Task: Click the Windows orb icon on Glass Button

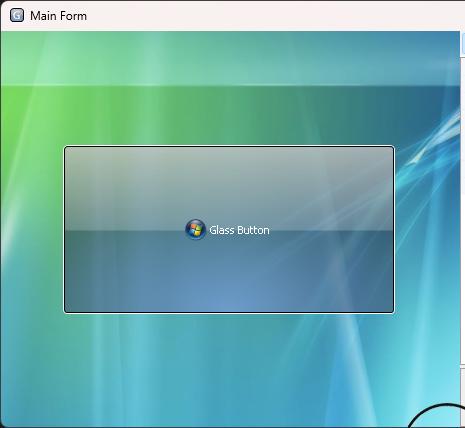Action: 195,229
